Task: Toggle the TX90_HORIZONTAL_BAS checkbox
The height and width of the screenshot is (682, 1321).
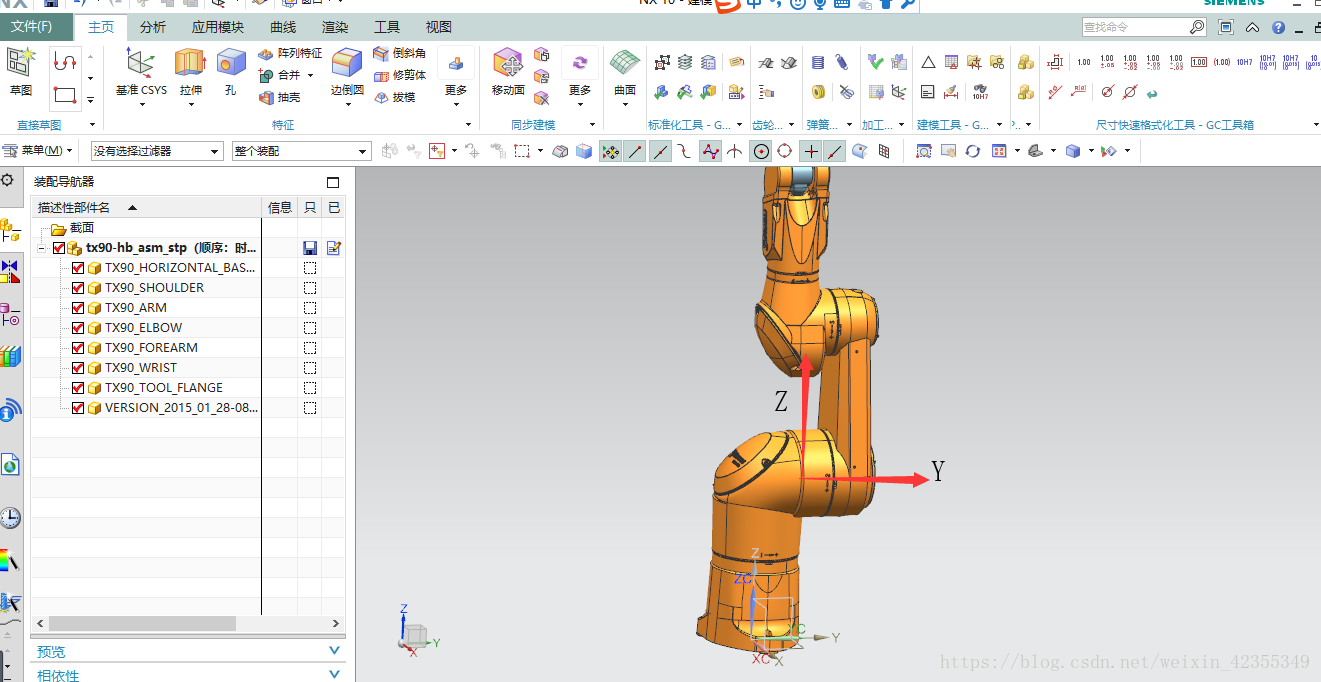Action: [x=78, y=268]
